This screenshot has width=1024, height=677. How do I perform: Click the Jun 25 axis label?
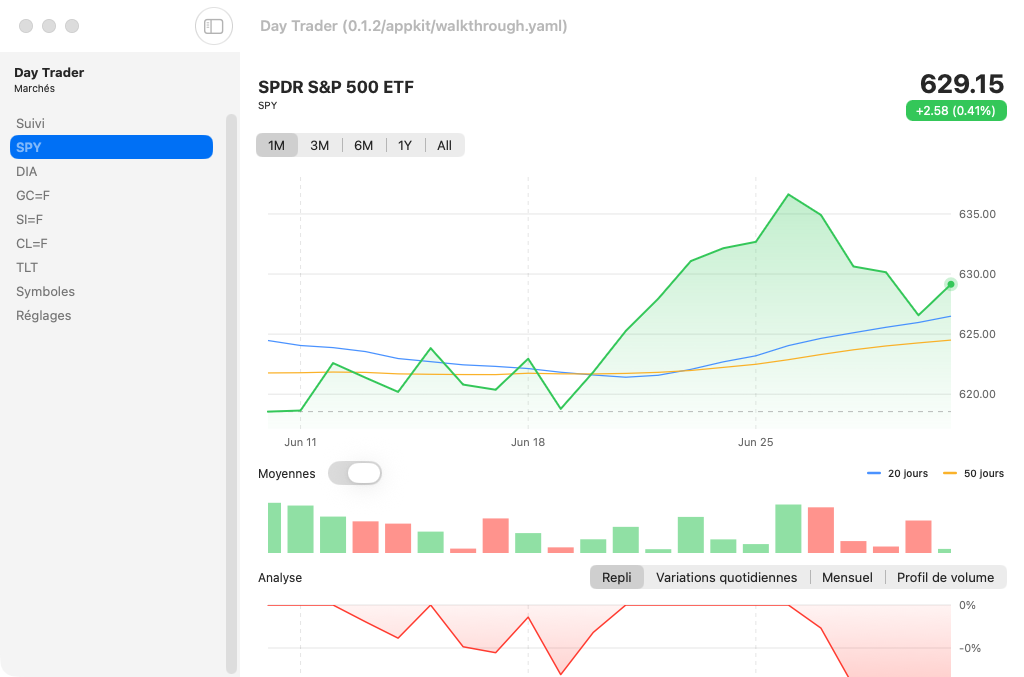pyautogui.click(x=756, y=442)
